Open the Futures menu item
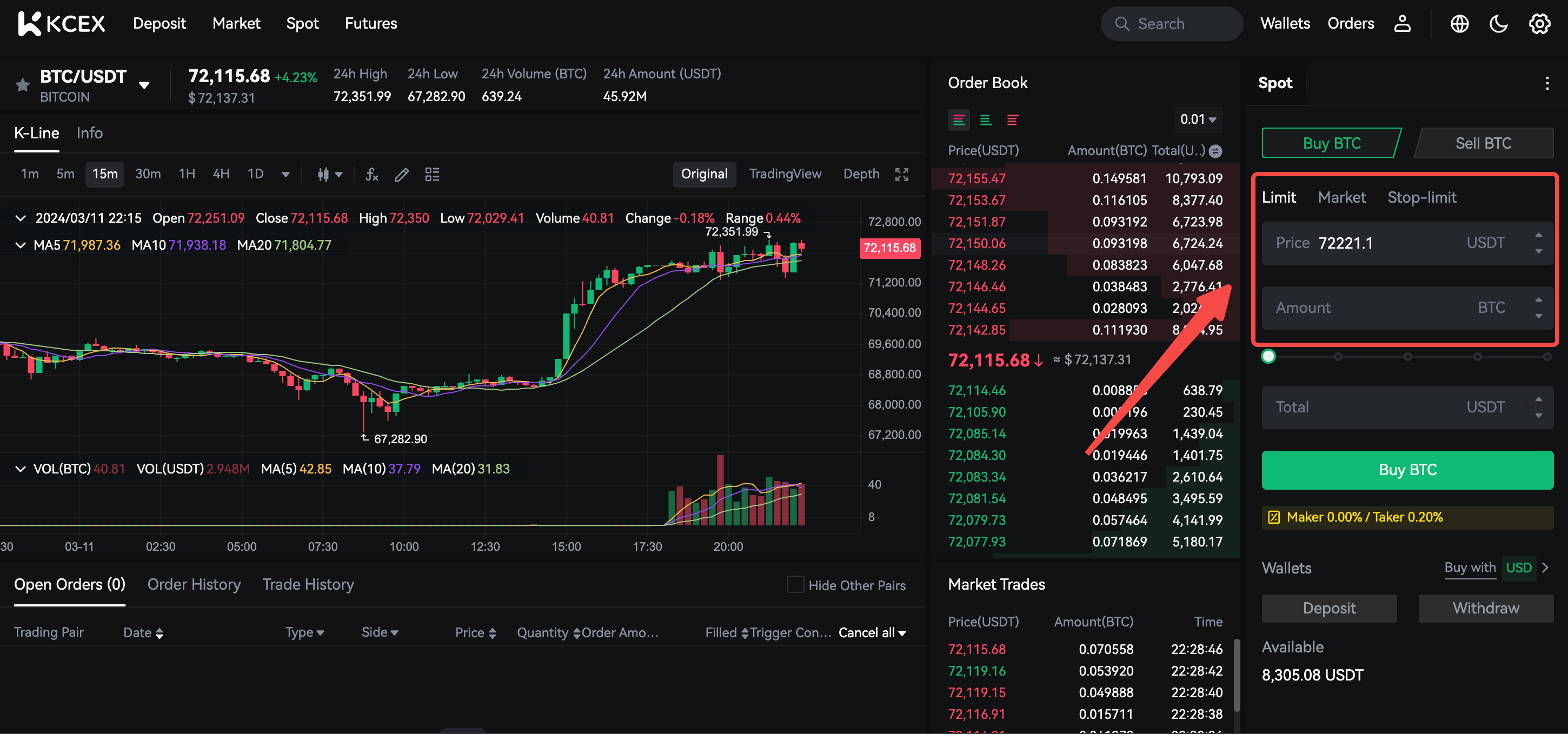Screen dimensions: 1568x734 371,24
